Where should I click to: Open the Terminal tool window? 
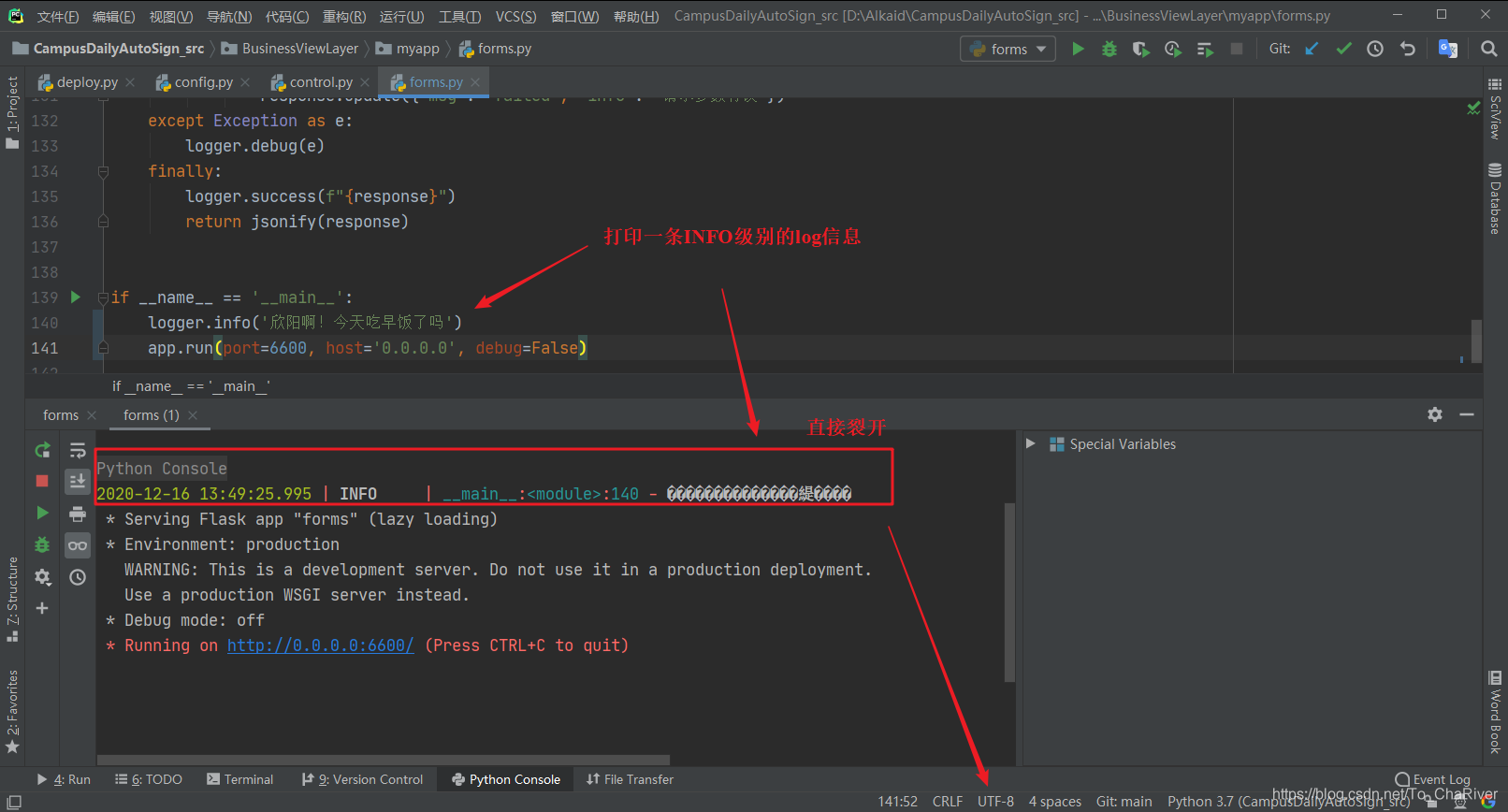point(240,779)
